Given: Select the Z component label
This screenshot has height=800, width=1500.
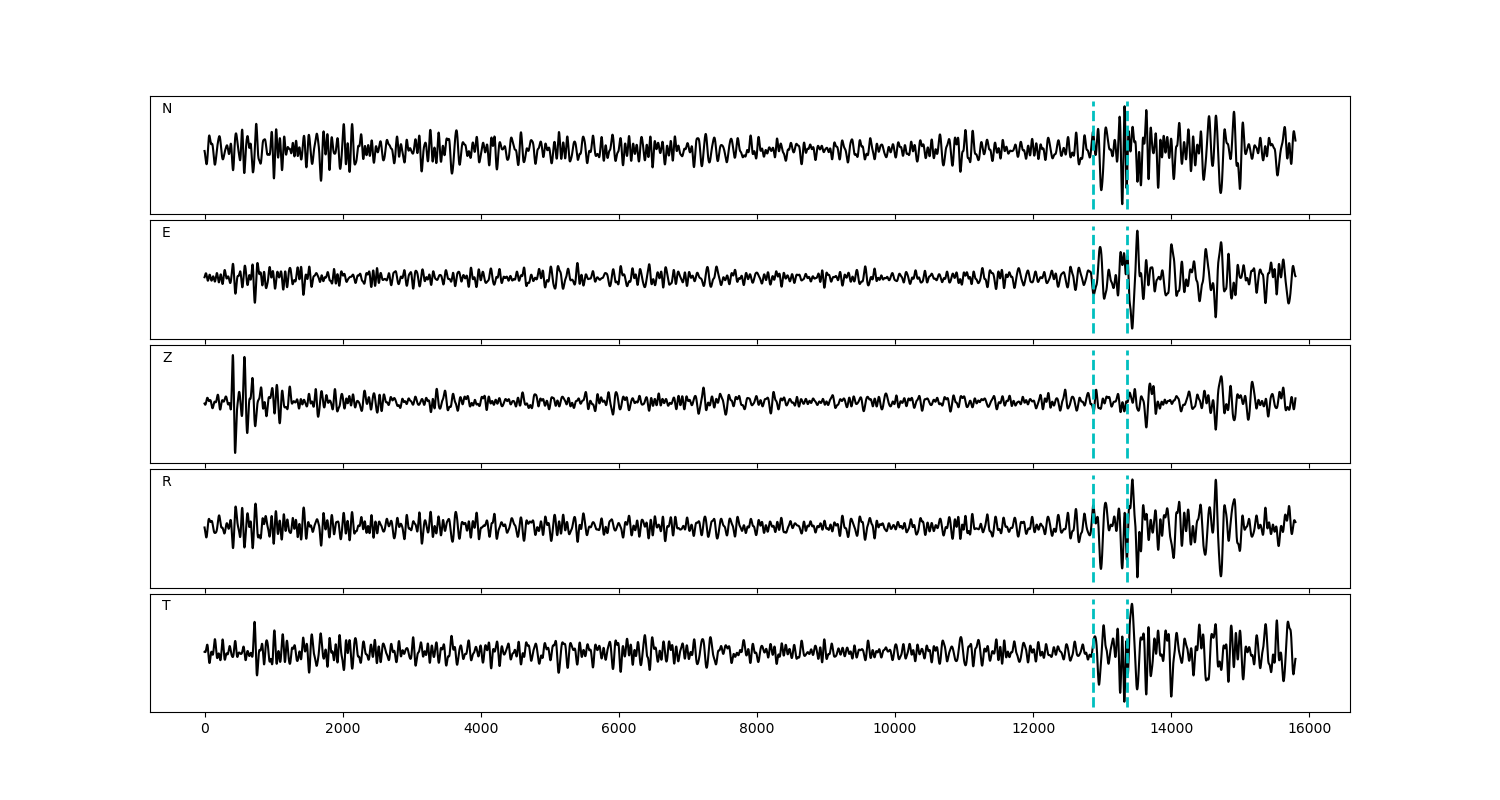Looking at the screenshot, I should click(x=167, y=358).
